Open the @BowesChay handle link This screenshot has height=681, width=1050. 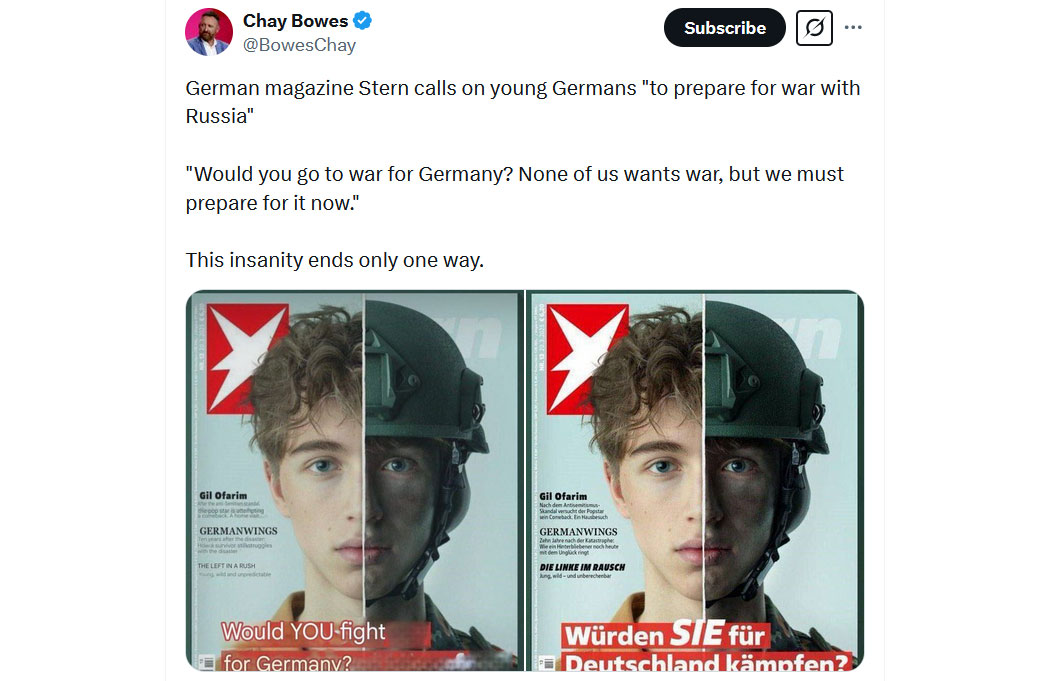pos(299,46)
